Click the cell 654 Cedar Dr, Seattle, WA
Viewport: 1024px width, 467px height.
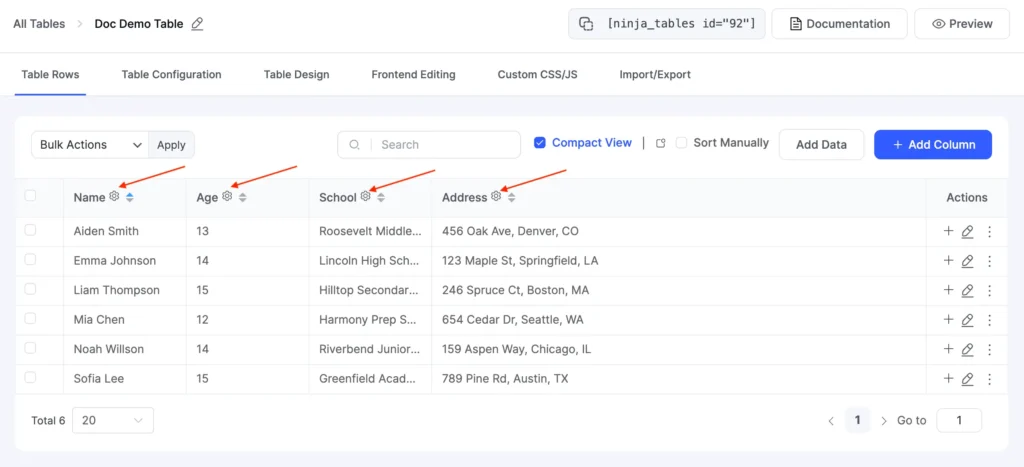(513, 320)
